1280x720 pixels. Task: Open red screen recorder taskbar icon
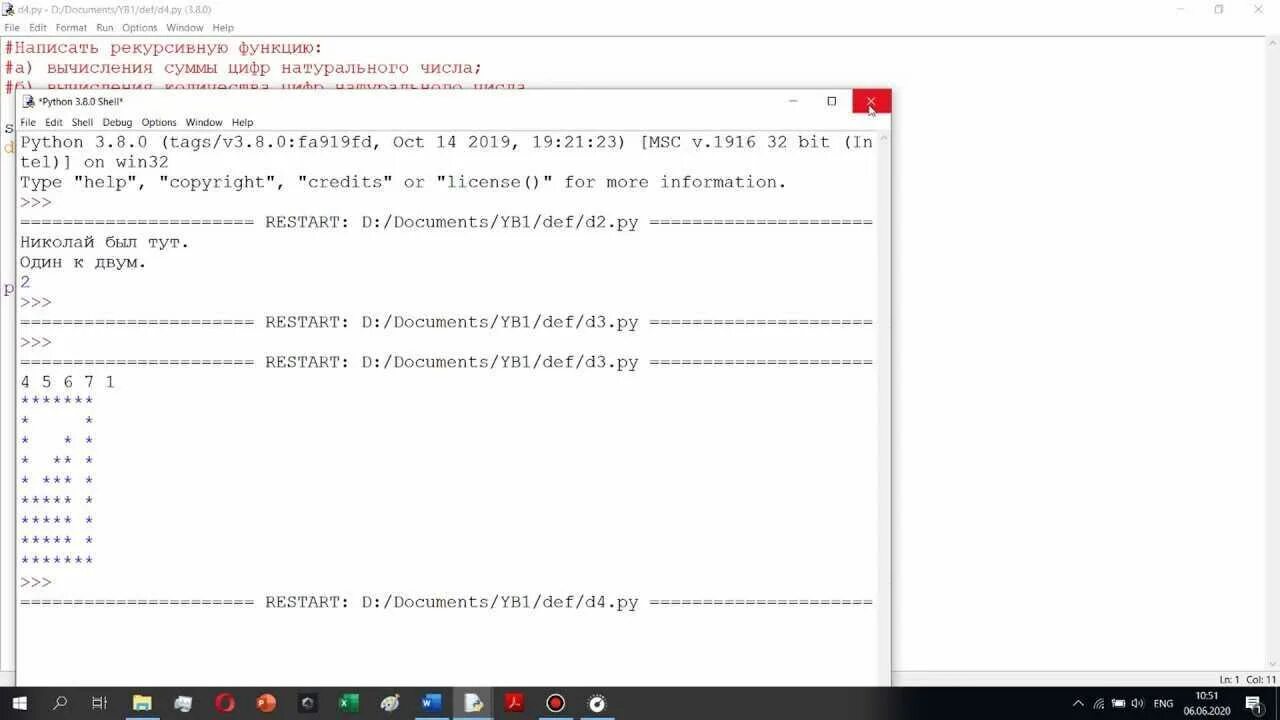(x=555, y=703)
